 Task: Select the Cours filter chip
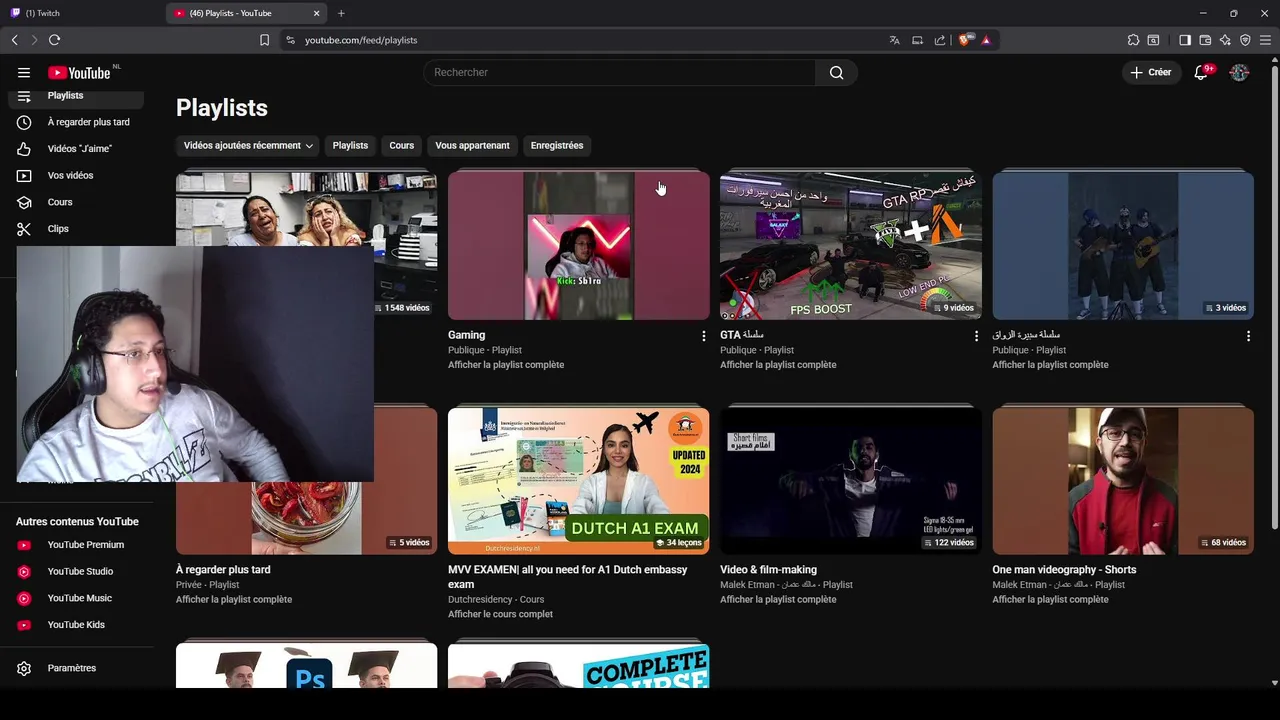click(401, 146)
